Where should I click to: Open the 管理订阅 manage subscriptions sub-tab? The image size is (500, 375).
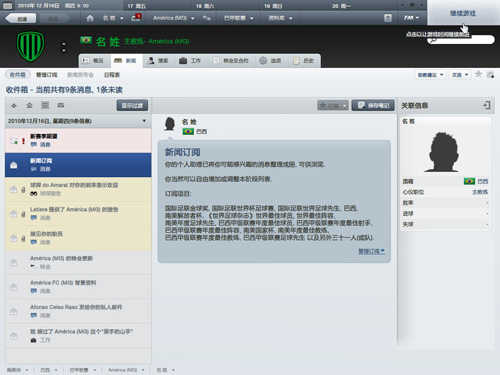pos(47,75)
